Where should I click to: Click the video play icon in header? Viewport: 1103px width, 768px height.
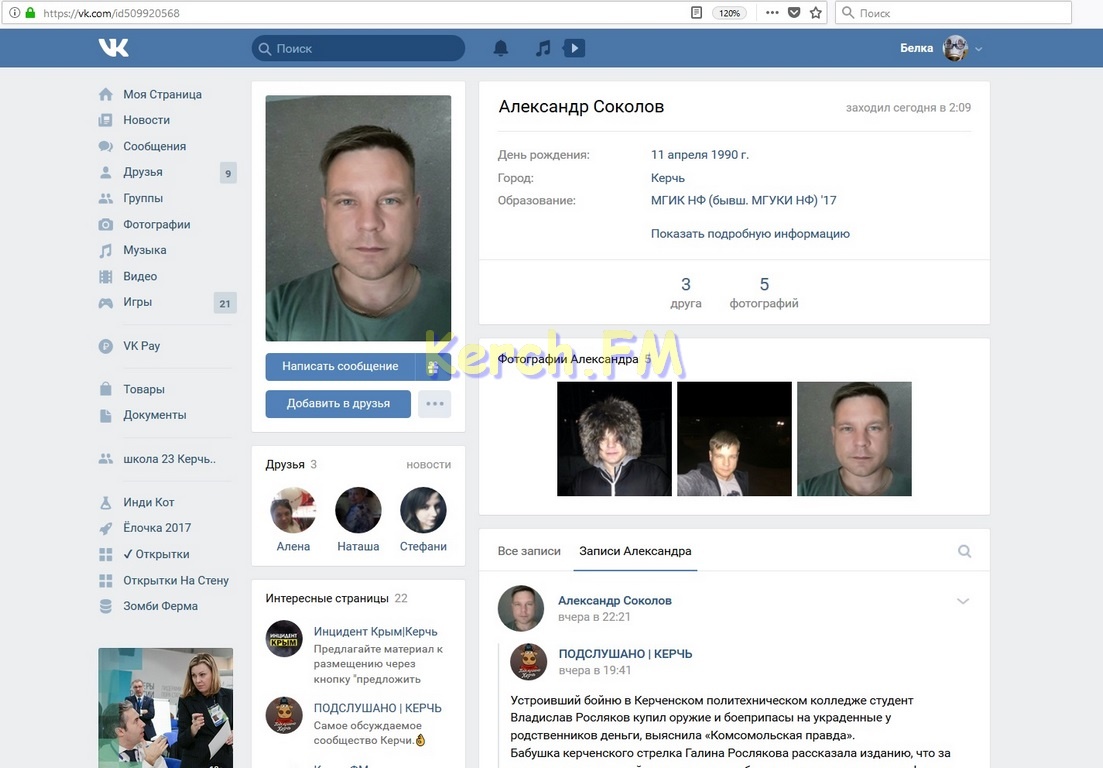(x=574, y=48)
